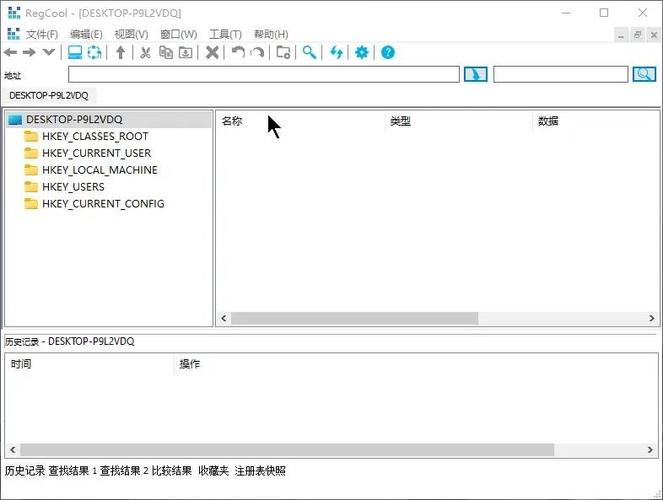Close the inner MDI child window
The height and width of the screenshot is (500, 663).
point(654,35)
